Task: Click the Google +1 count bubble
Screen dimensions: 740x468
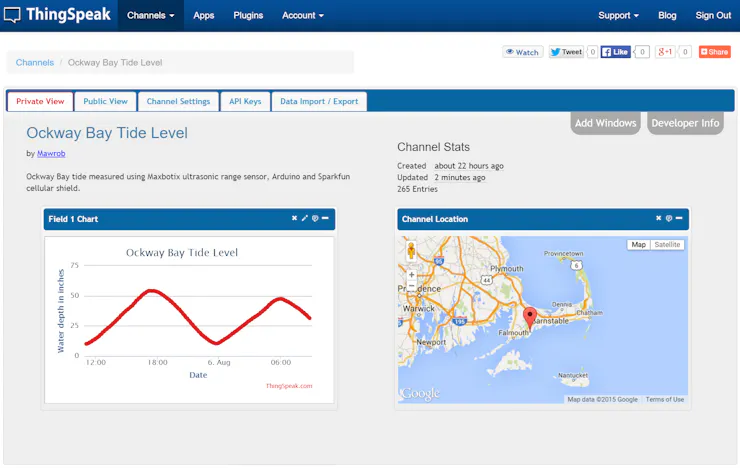Action: (685, 52)
